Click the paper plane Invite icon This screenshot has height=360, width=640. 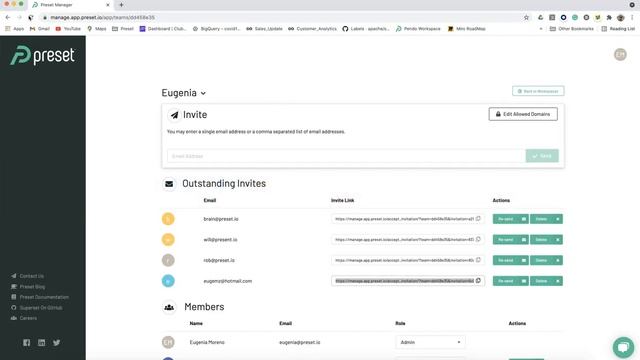pyautogui.click(x=174, y=115)
